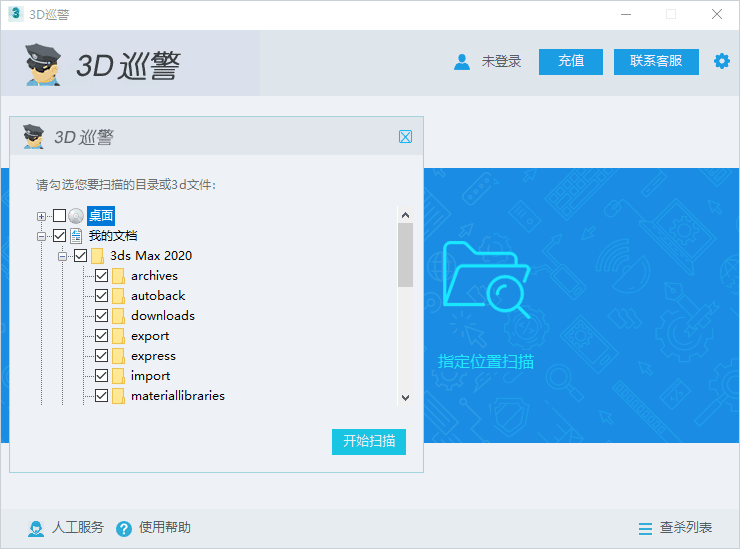The width and height of the screenshot is (740, 549).
Task: Collapse the 我的文档 tree node
Action: point(42,236)
